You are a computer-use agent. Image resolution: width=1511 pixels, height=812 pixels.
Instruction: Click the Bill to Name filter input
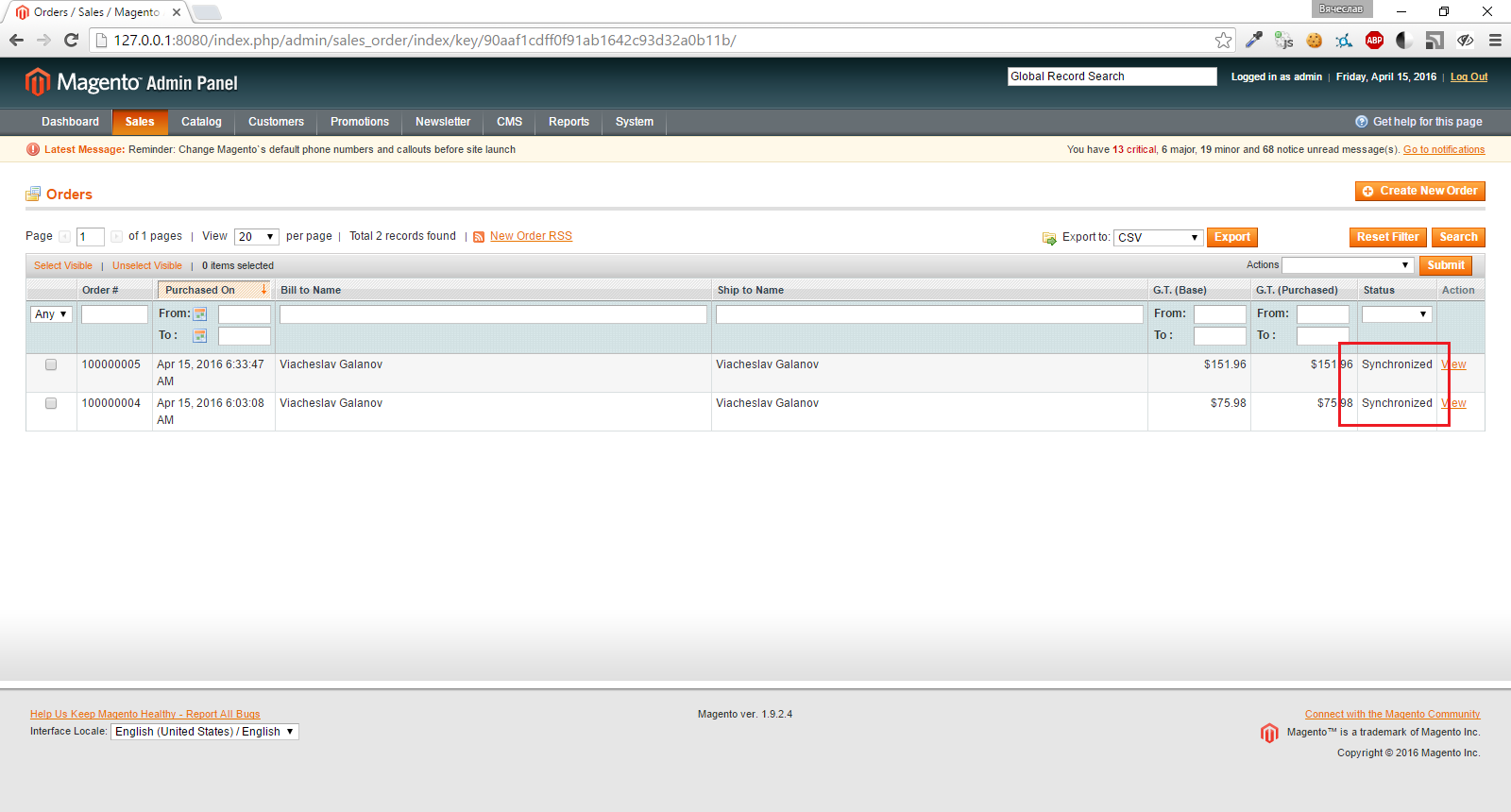pyautogui.click(x=493, y=314)
